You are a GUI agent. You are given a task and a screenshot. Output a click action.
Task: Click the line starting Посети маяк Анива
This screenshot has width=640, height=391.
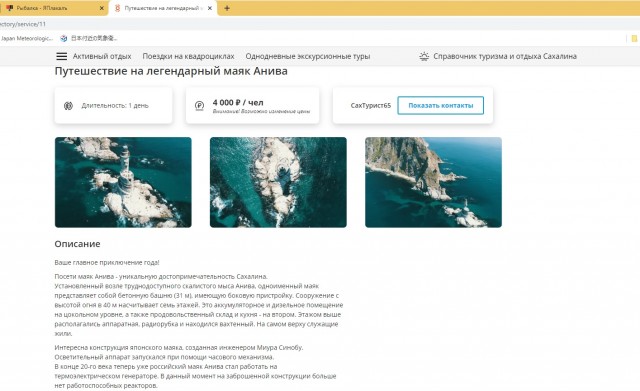click(x=161, y=276)
